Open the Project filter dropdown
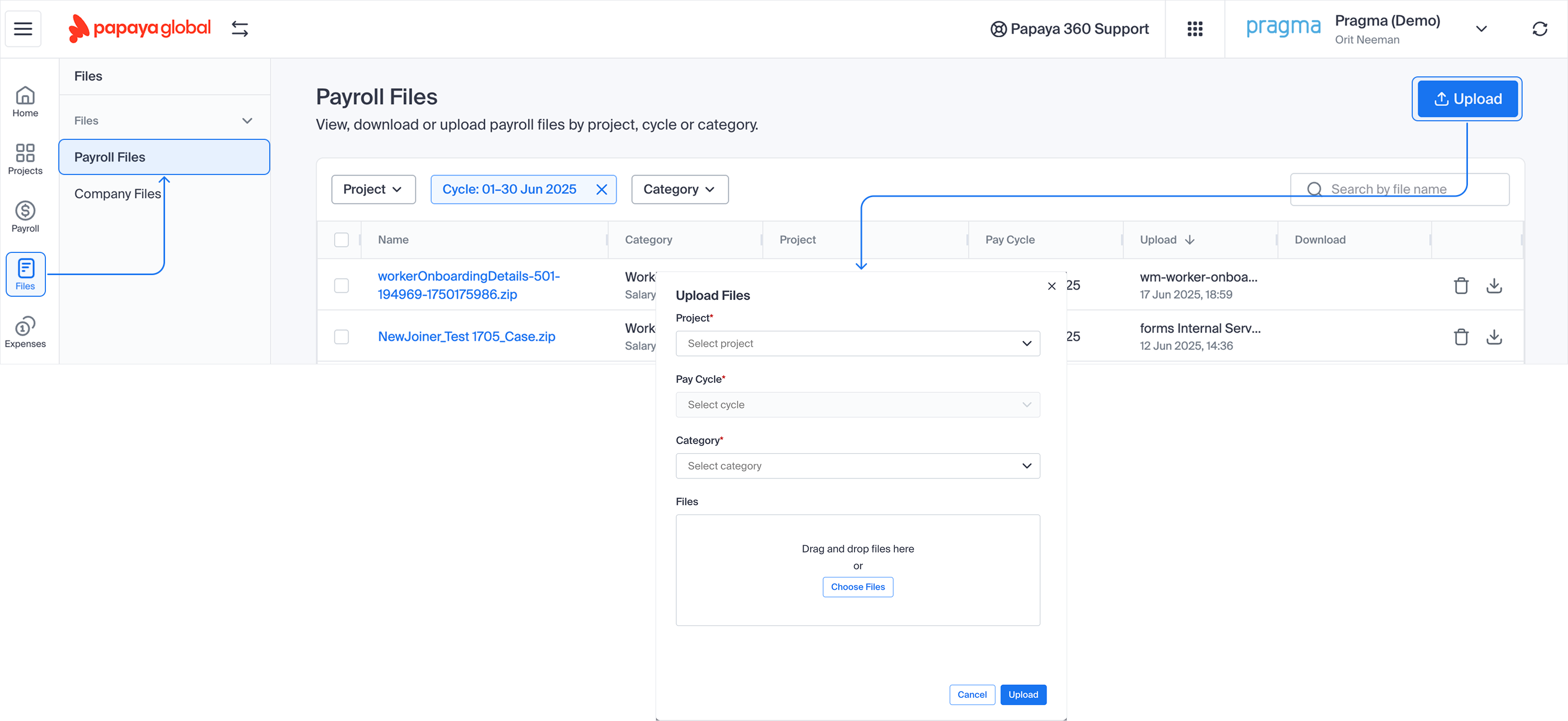The height and width of the screenshot is (721, 1568). coord(373,189)
